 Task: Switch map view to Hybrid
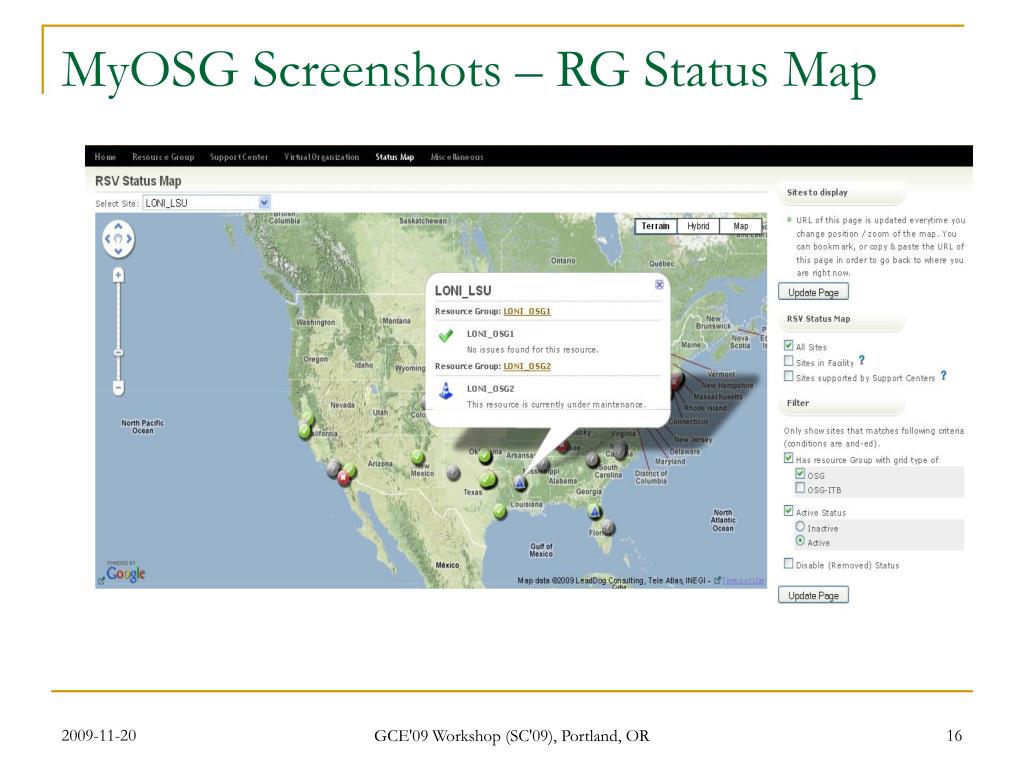coord(698,226)
